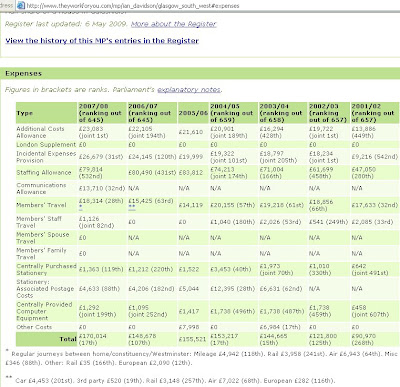Click the 'Expenses' section heading

pyautogui.click(x=23, y=73)
